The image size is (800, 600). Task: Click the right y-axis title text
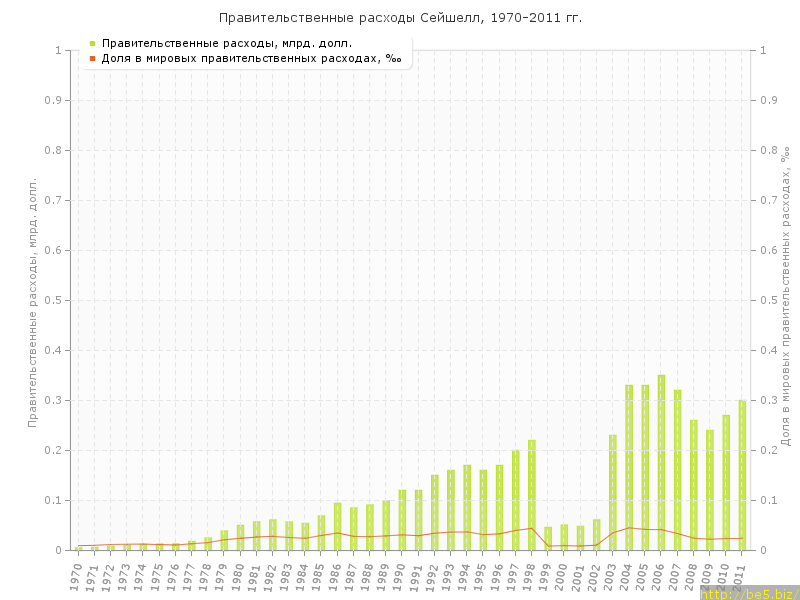tap(786, 296)
